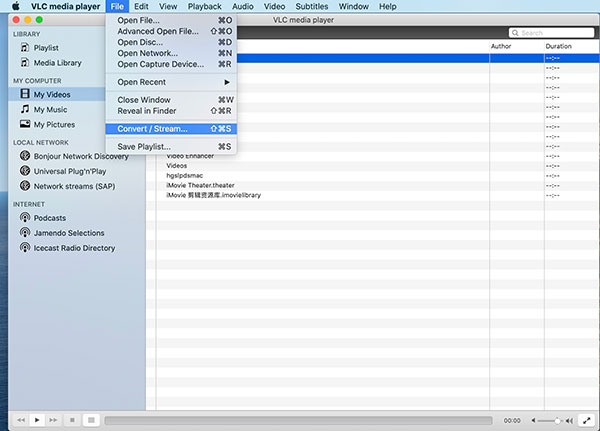Select Open Network... menu entry
The width and height of the screenshot is (600, 431).
(171, 53)
